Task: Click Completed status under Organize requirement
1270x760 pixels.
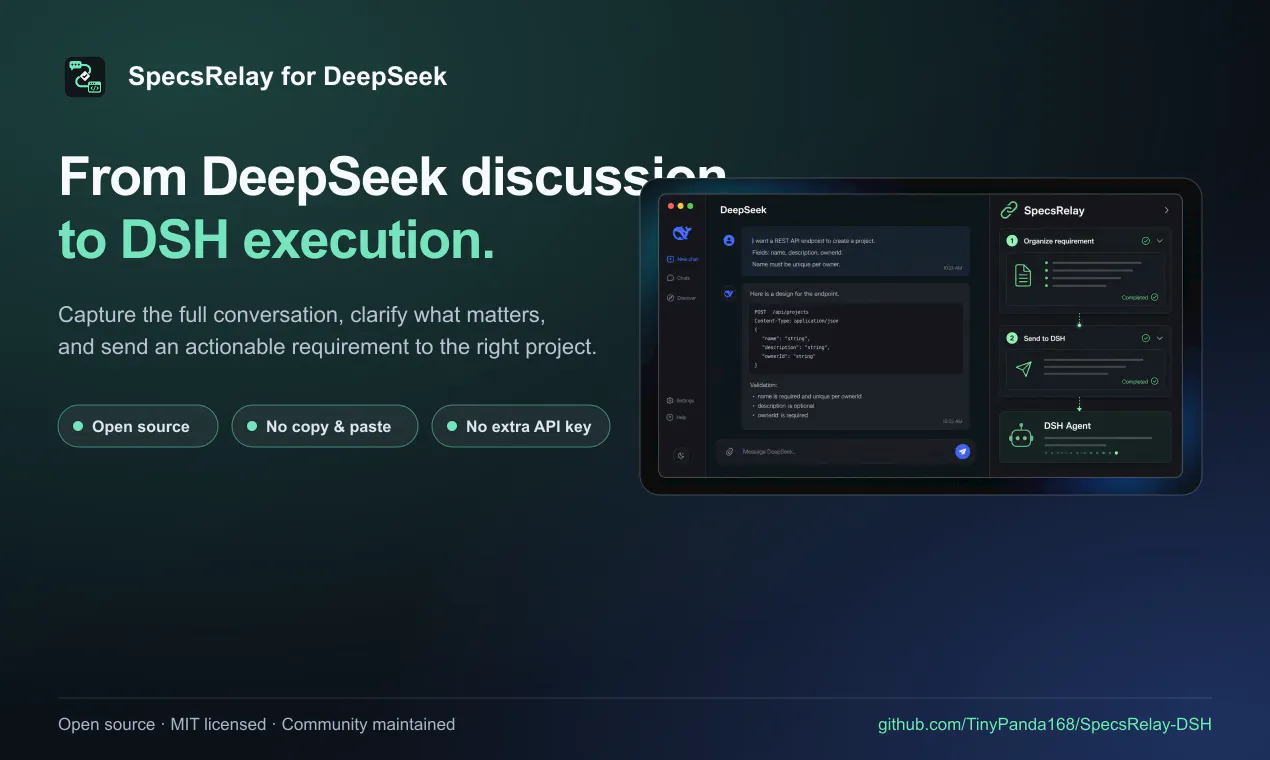Action: [x=1140, y=297]
